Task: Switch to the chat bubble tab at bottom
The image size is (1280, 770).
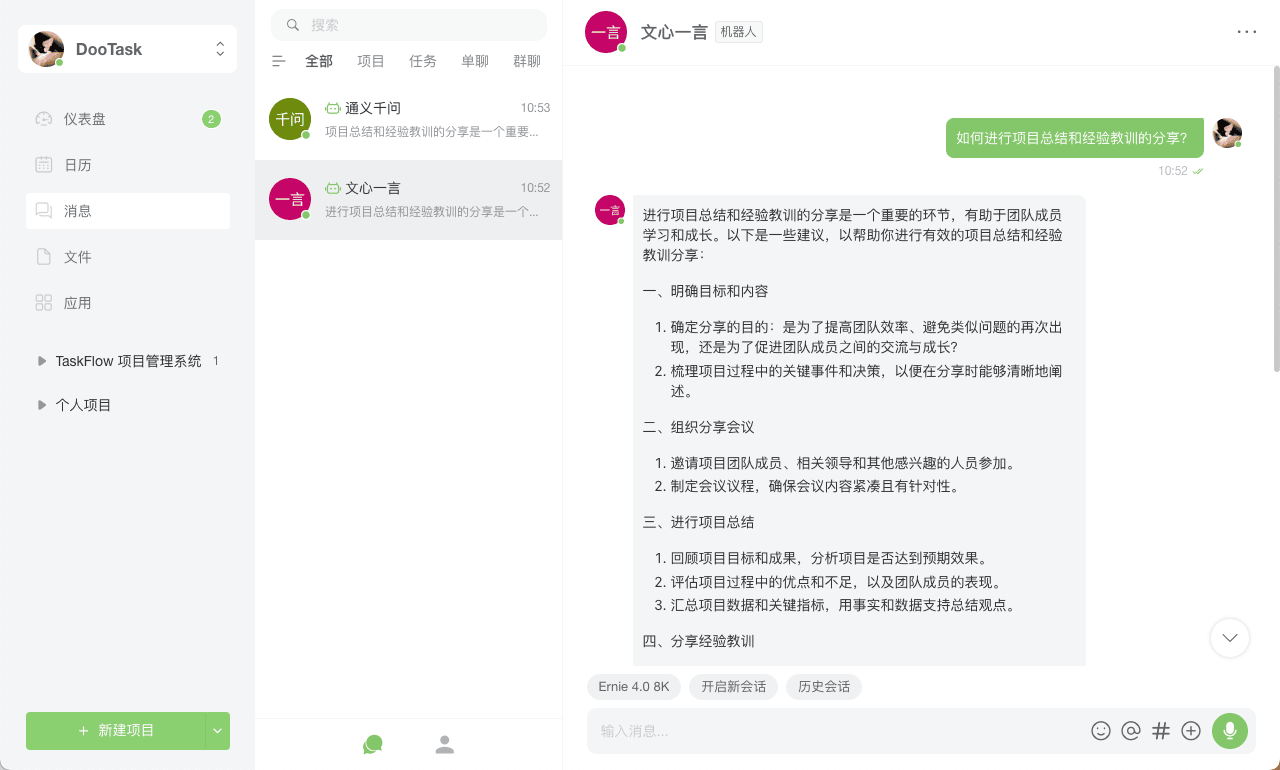Action: point(373,745)
